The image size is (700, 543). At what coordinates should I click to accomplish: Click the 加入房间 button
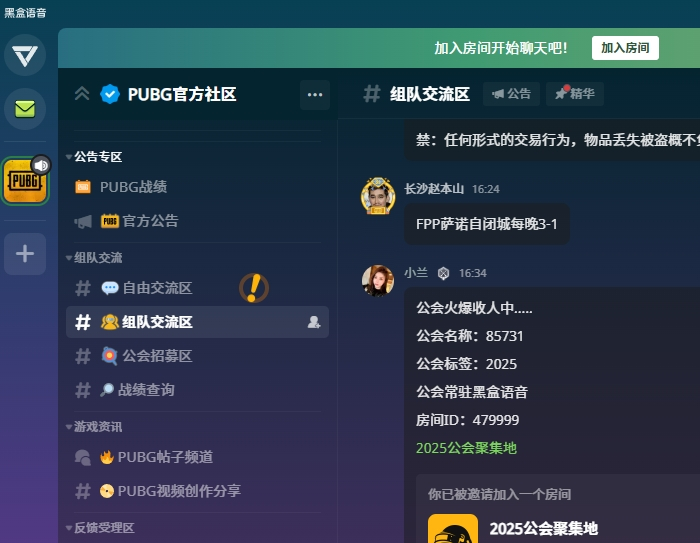[x=625, y=48]
